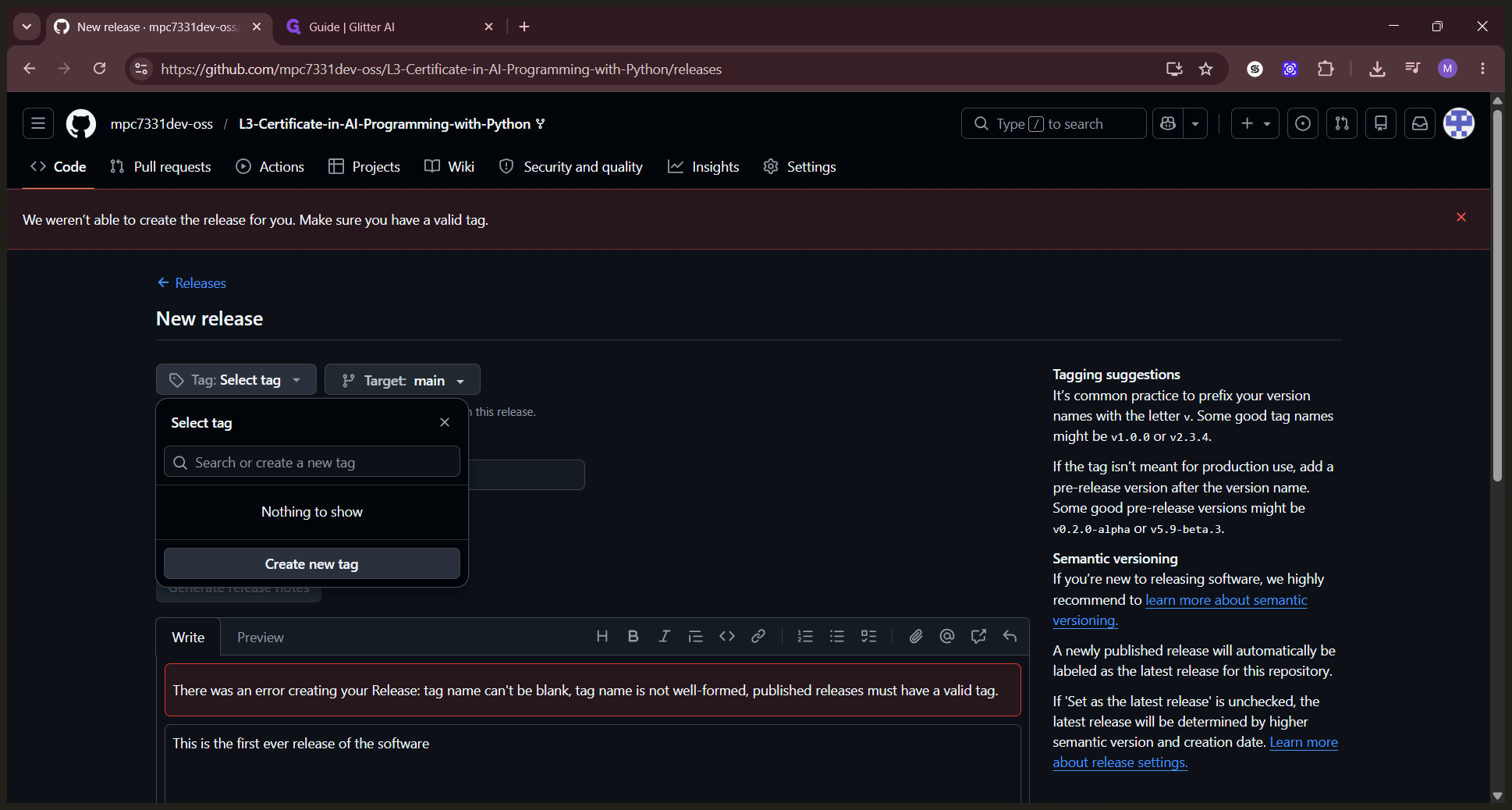The image size is (1512, 810).
Task: Switch to the Guide | Glitter AI browser tab
Action: [390, 27]
